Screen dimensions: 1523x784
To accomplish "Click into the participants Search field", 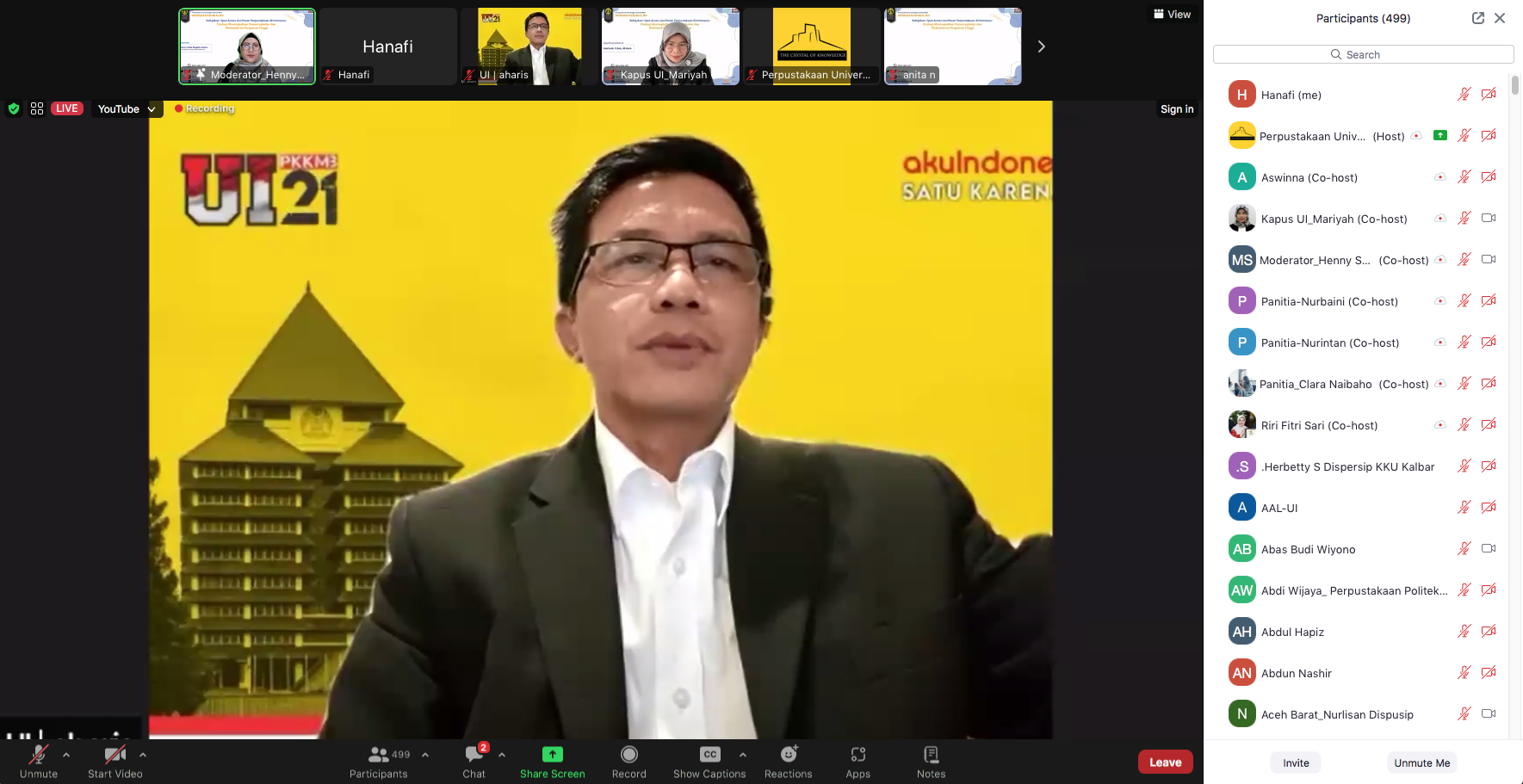I will tap(1364, 54).
